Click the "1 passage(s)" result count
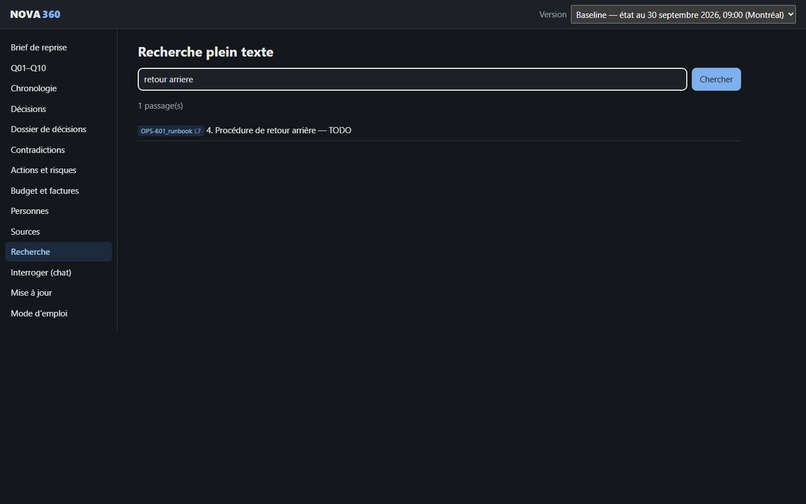 coord(160,105)
